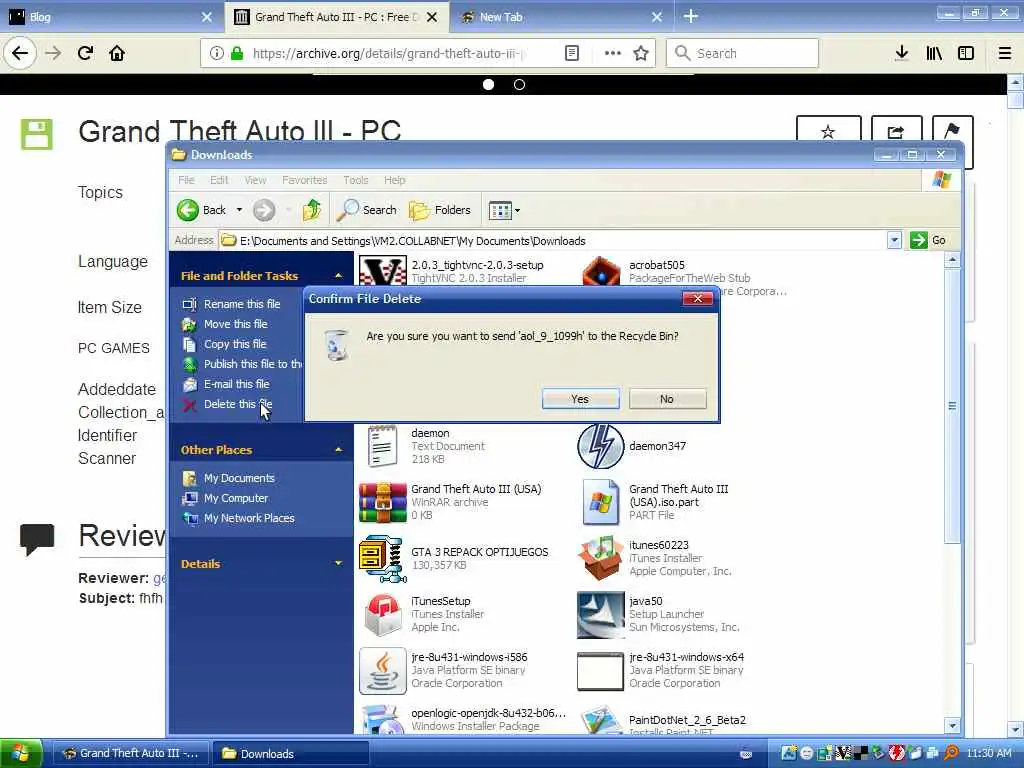The height and width of the screenshot is (768, 1024).
Task: Collapse the File and Folder Tasks panel
Action: click(x=338, y=276)
